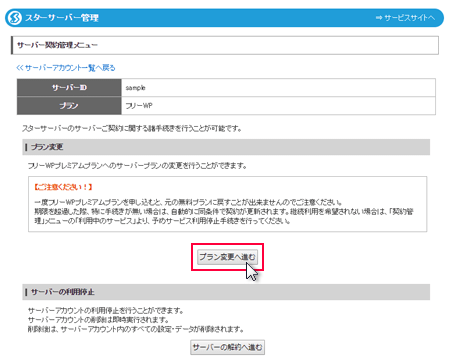Click the サーバーの解約へ進む button

(x=227, y=347)
